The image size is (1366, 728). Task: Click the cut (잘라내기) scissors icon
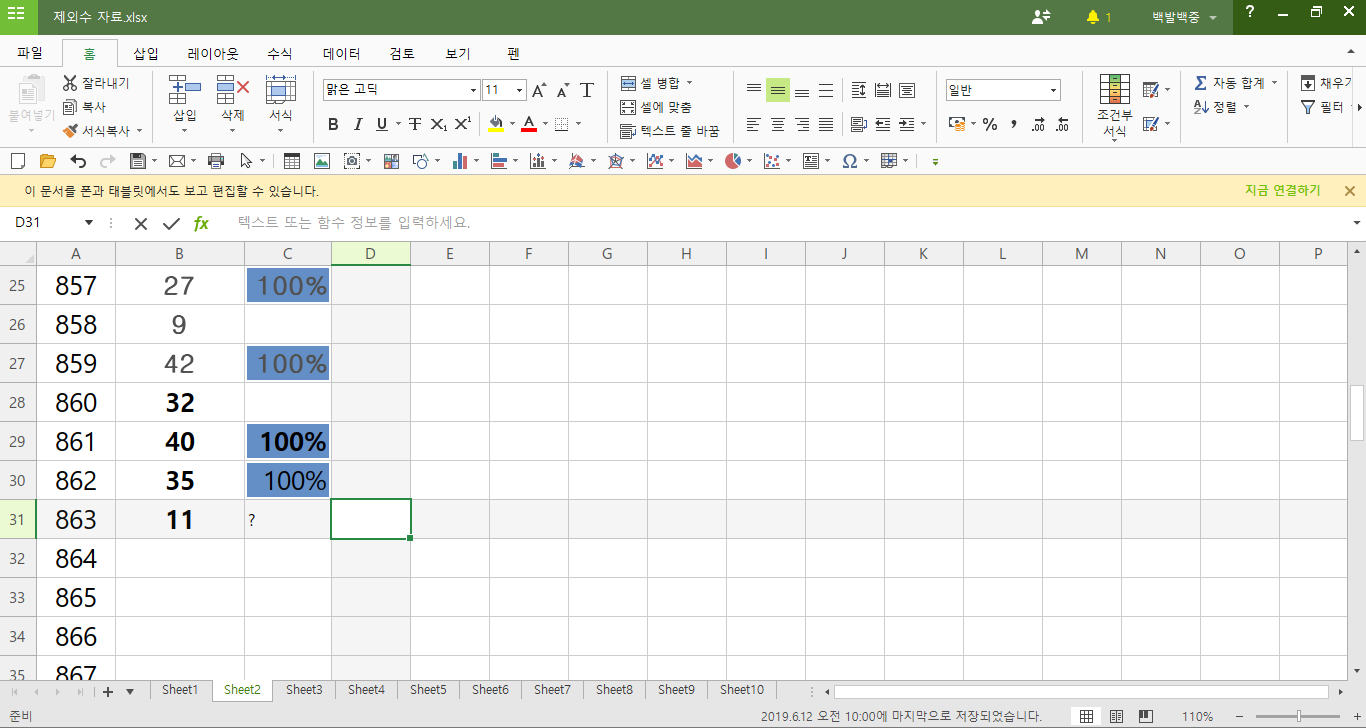tap(70, 83)
